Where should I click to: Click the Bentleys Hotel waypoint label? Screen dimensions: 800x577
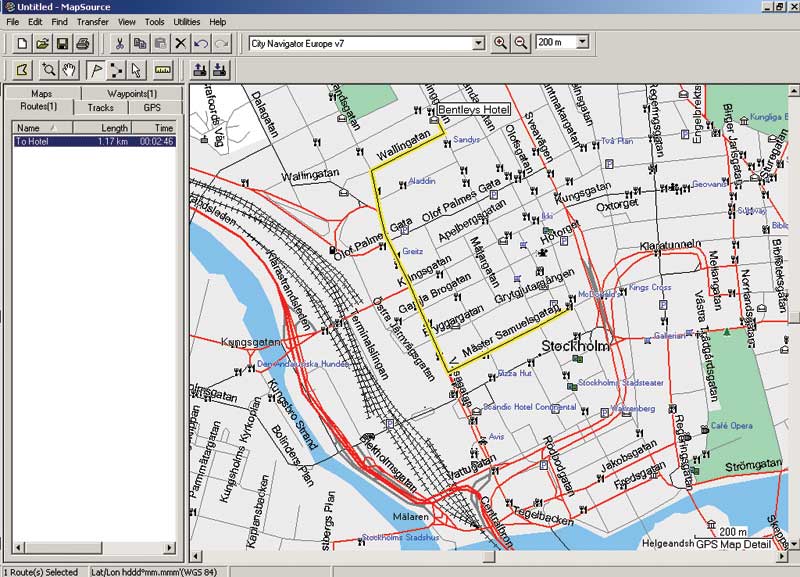(473, 110)
